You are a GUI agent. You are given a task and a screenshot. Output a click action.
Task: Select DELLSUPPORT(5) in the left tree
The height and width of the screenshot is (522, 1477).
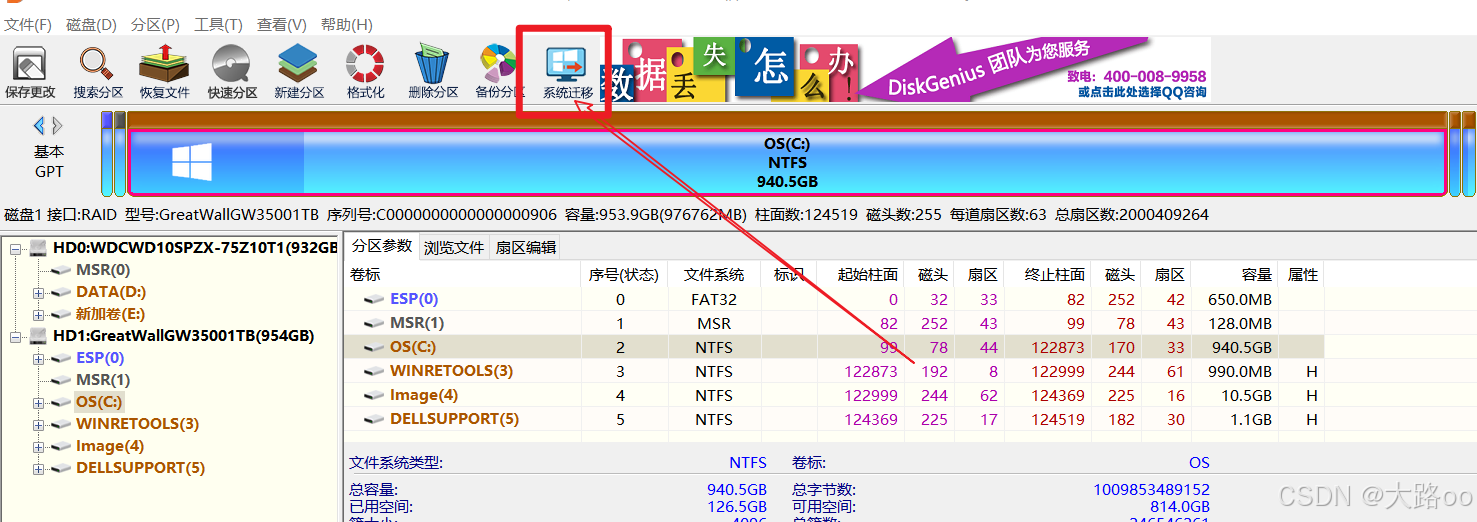click(140, 468)
